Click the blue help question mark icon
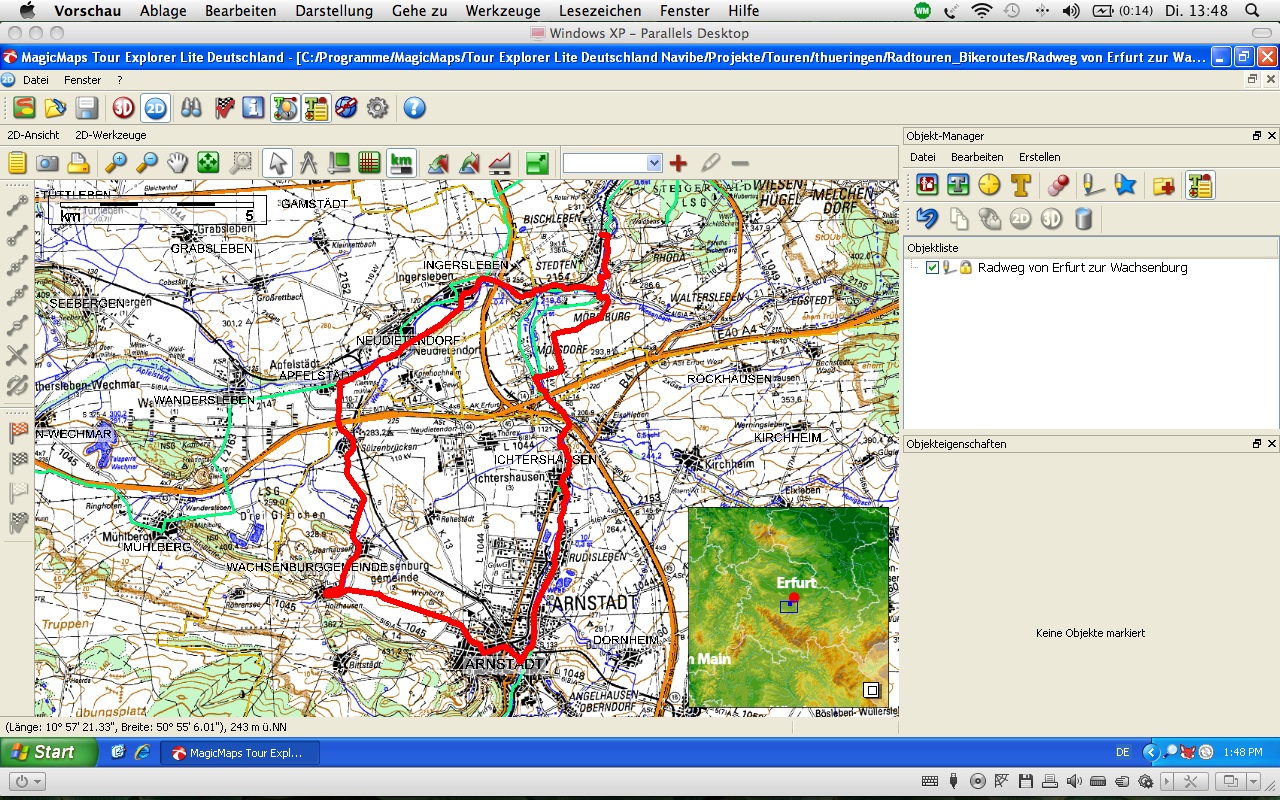 [x=414, y=108]
